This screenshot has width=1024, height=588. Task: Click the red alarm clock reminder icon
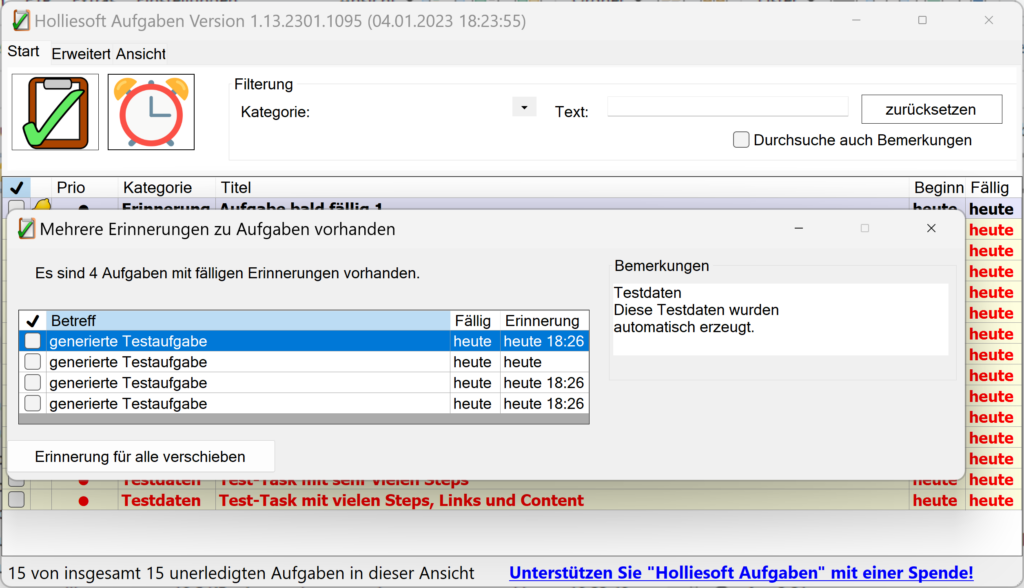pyautogui.click(x=151, y=112)
